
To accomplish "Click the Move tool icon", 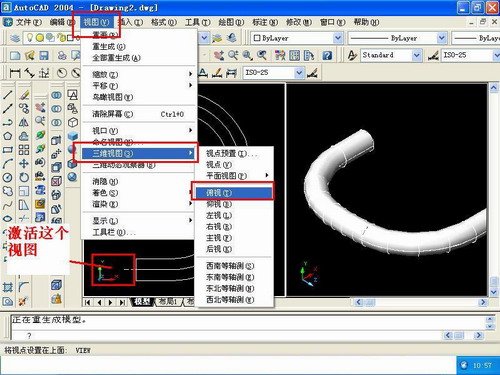I will (24, 163).
